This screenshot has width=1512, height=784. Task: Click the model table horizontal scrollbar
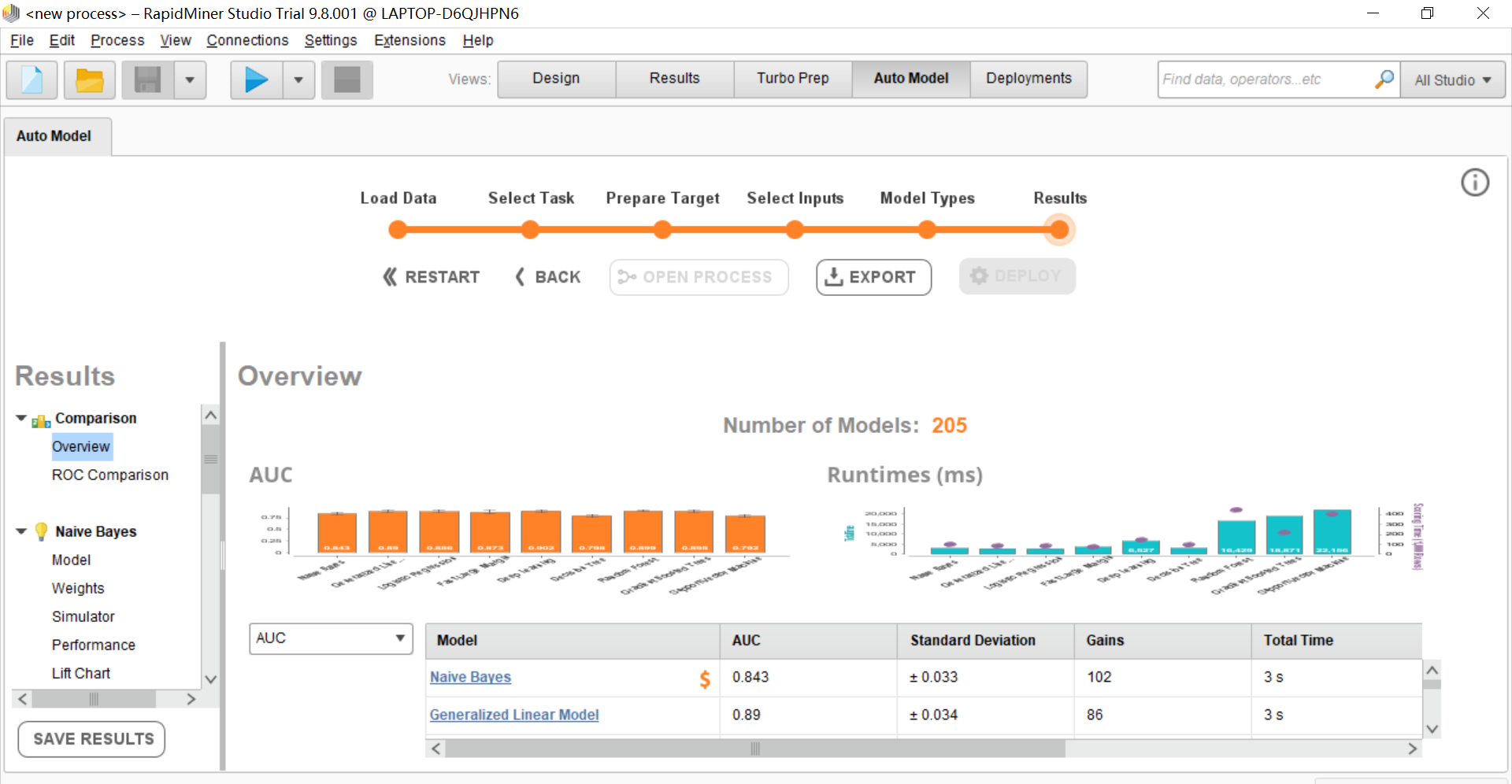coord(754,749)
